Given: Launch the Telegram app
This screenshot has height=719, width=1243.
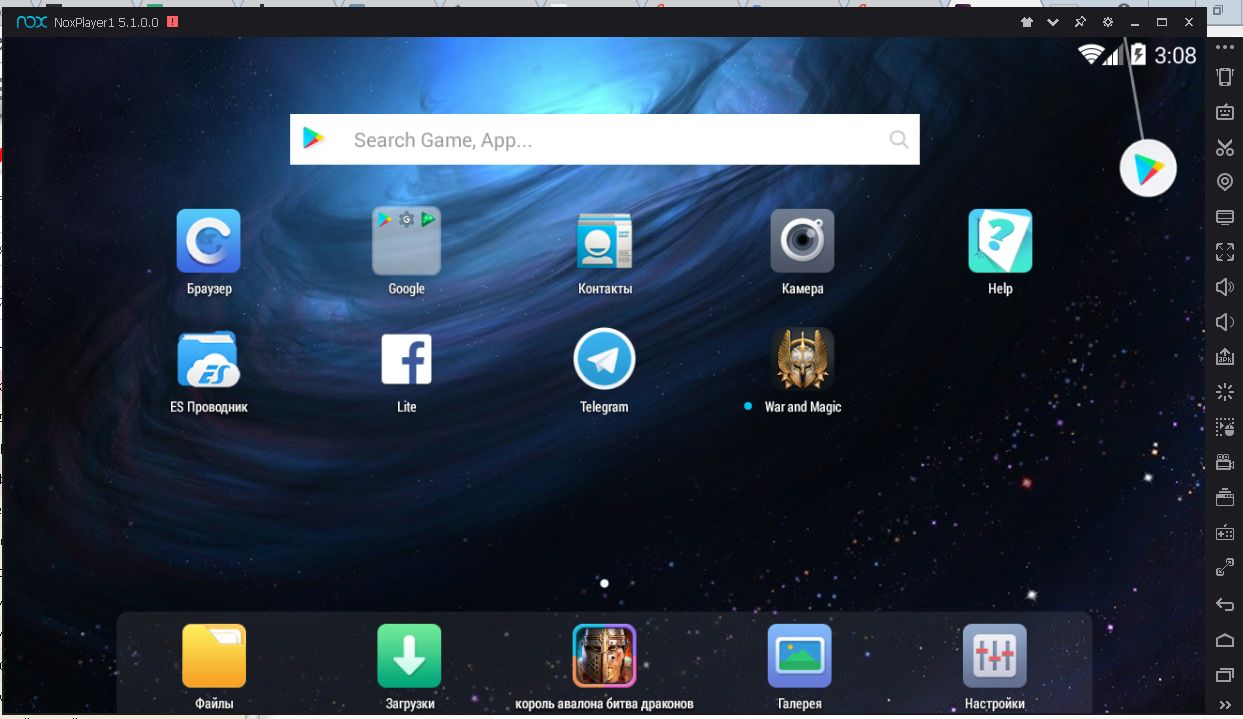Looking at the screenshot, I should click(604, 359).
